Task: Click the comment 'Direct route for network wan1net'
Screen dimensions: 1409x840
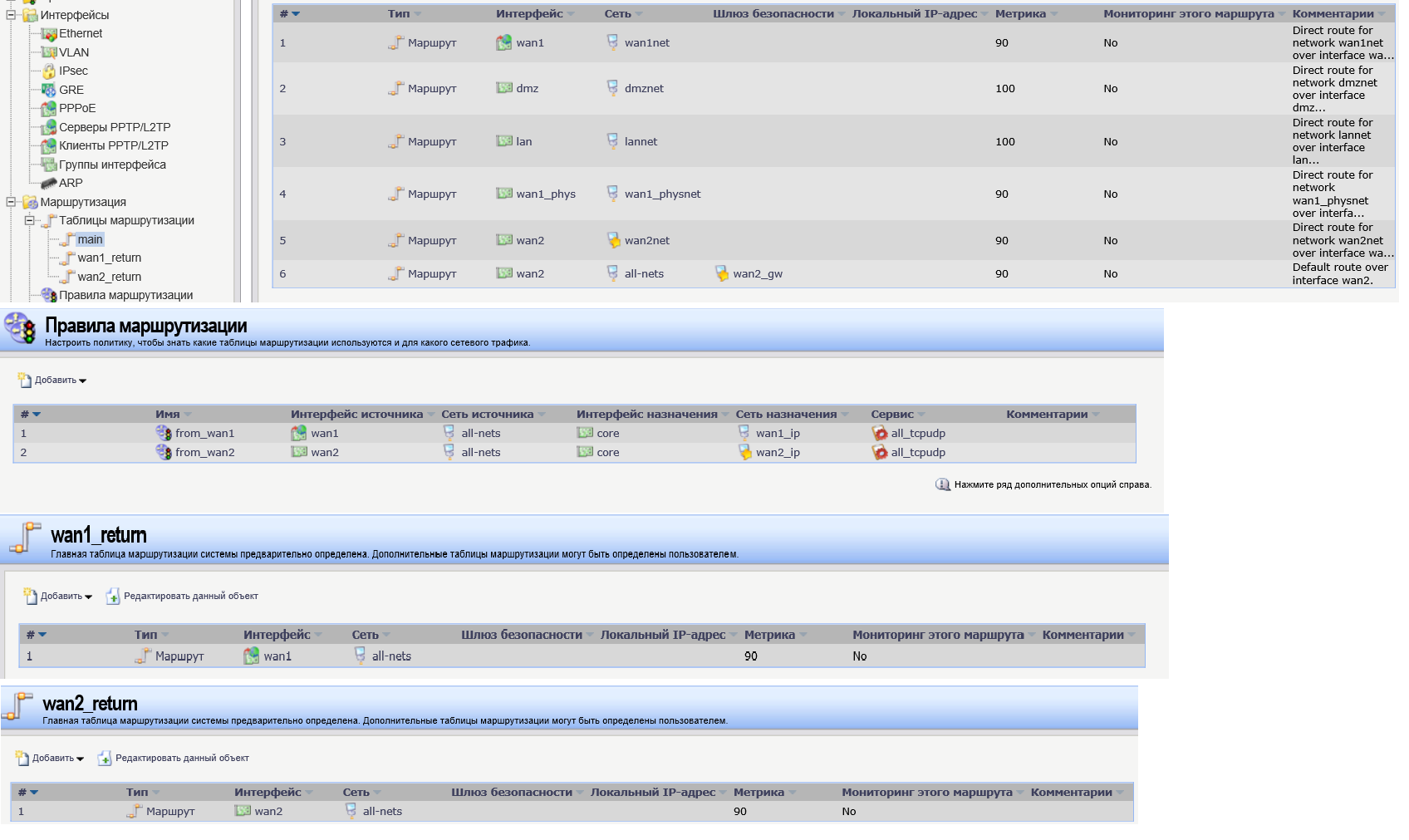Action: coord(1342,43)
